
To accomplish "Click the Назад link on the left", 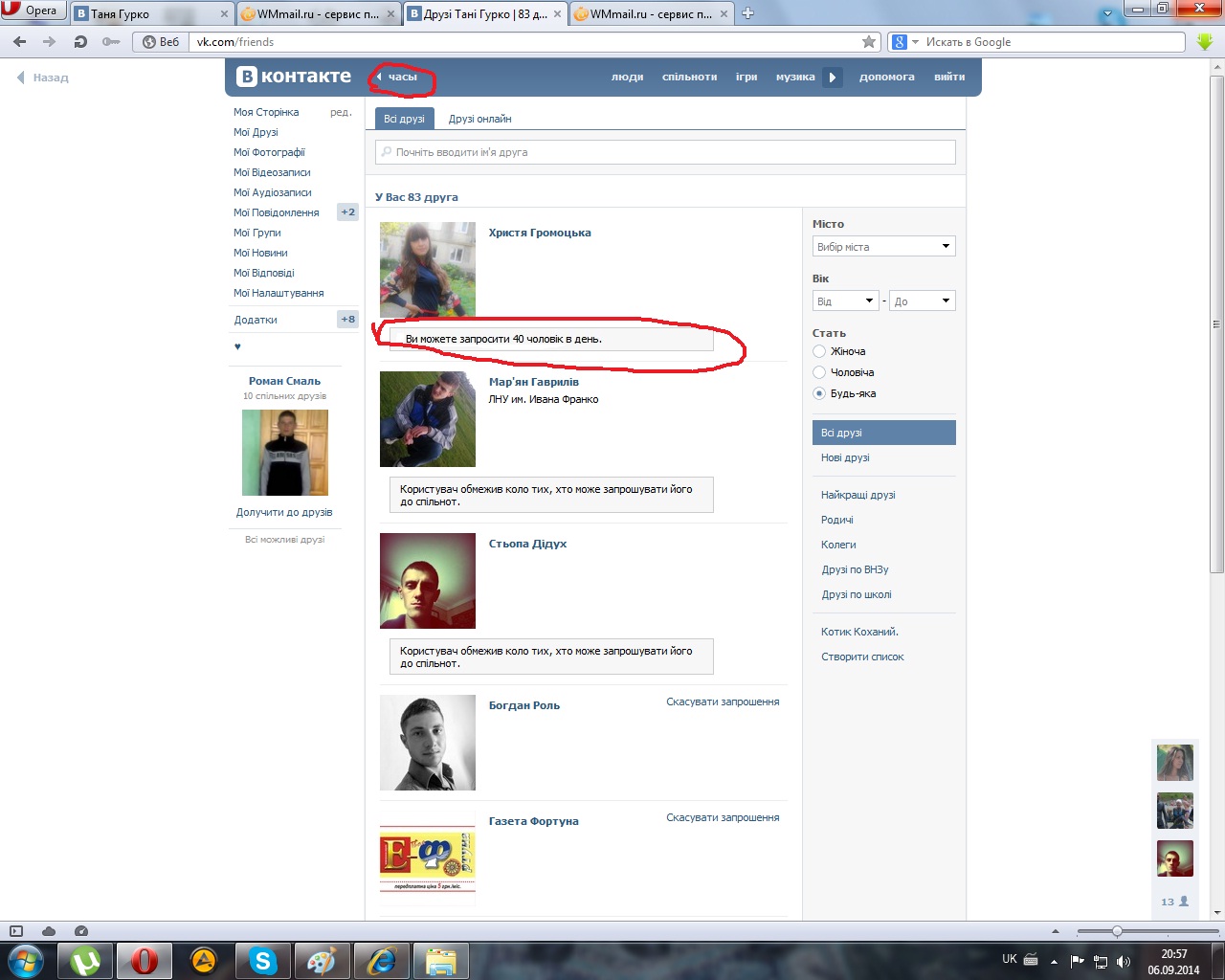I will pos(43,78).
